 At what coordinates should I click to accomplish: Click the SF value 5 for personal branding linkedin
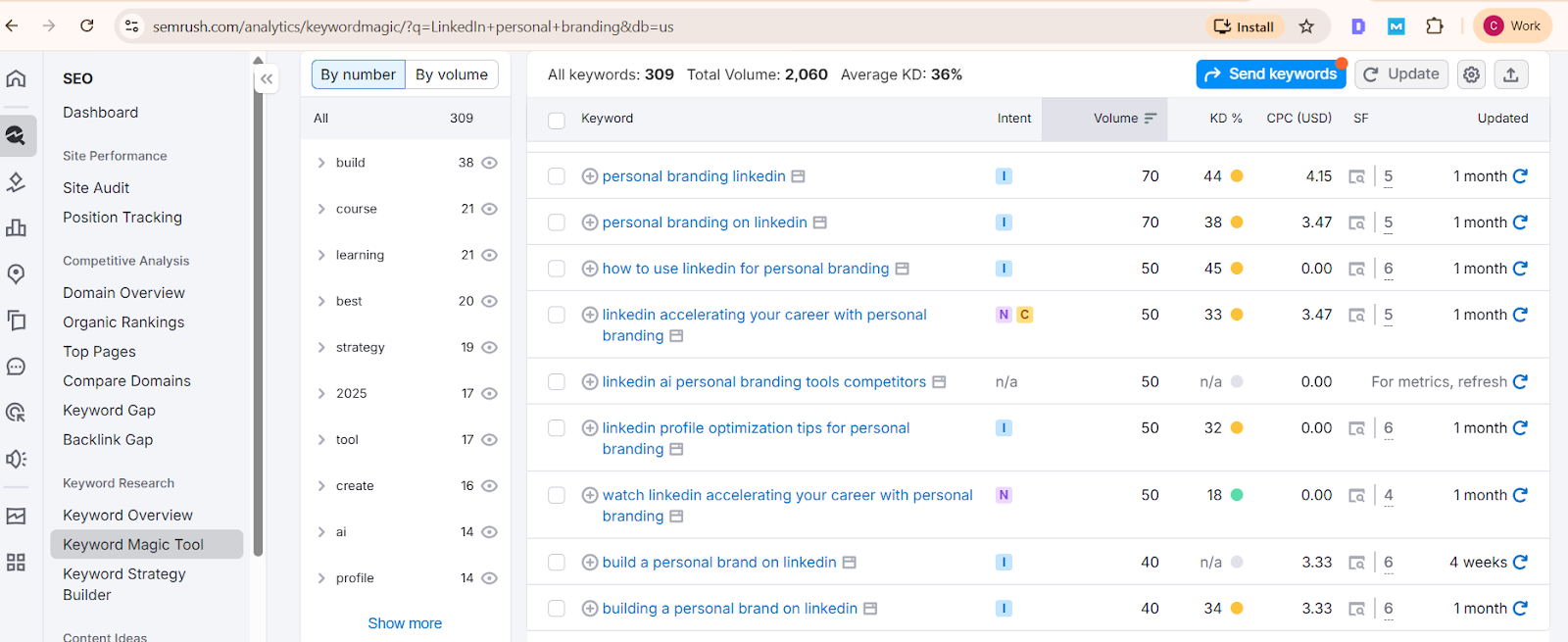pos(1388,176)
